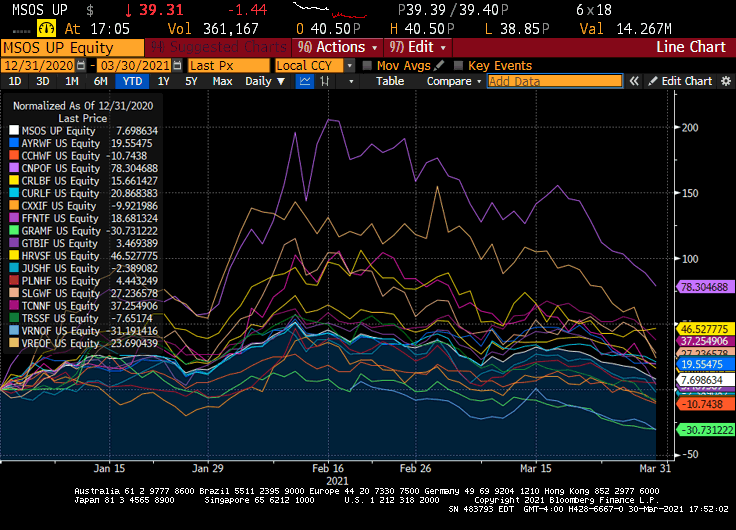Select the bar chart style icon
The image size is (736, 530).
[324, 81]
